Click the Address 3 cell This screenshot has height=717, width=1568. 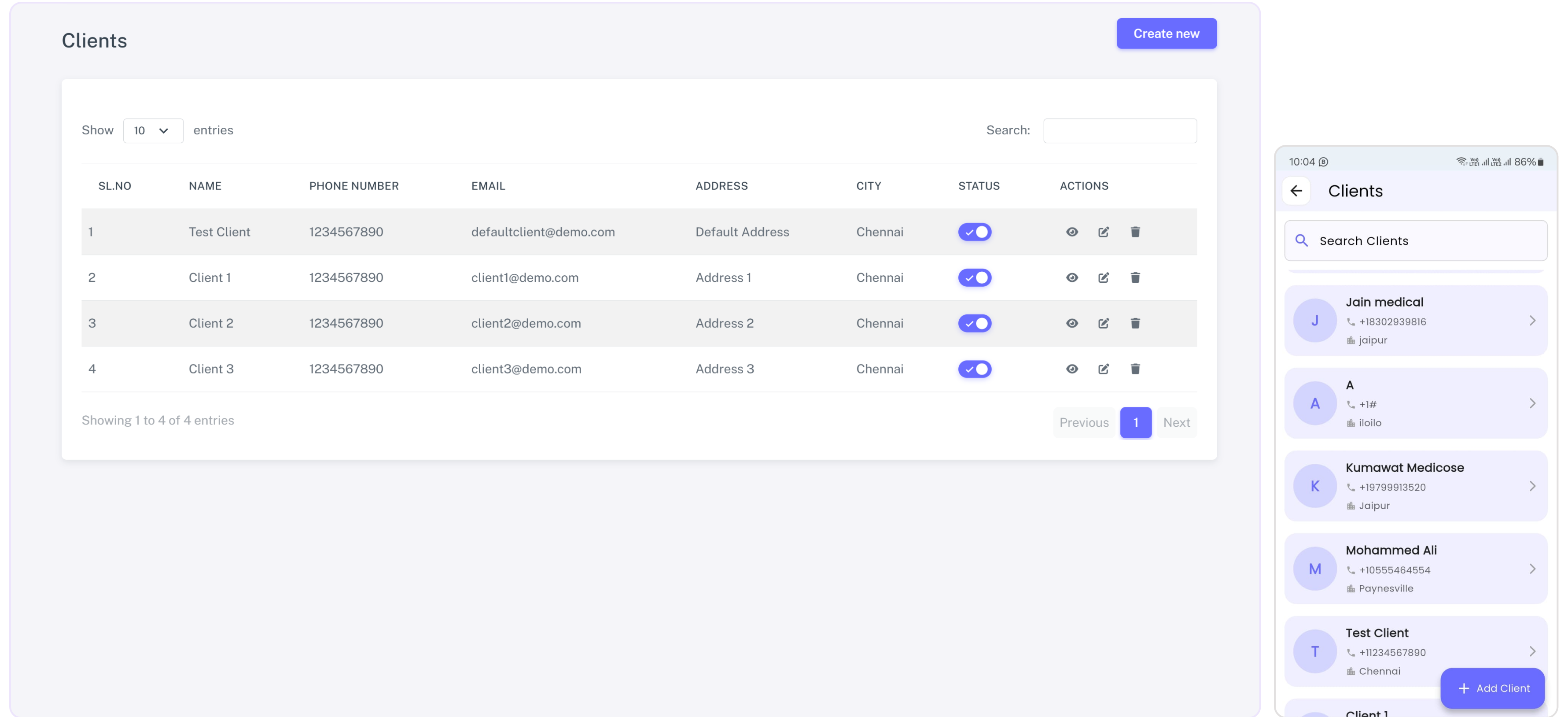pos(724,369)
